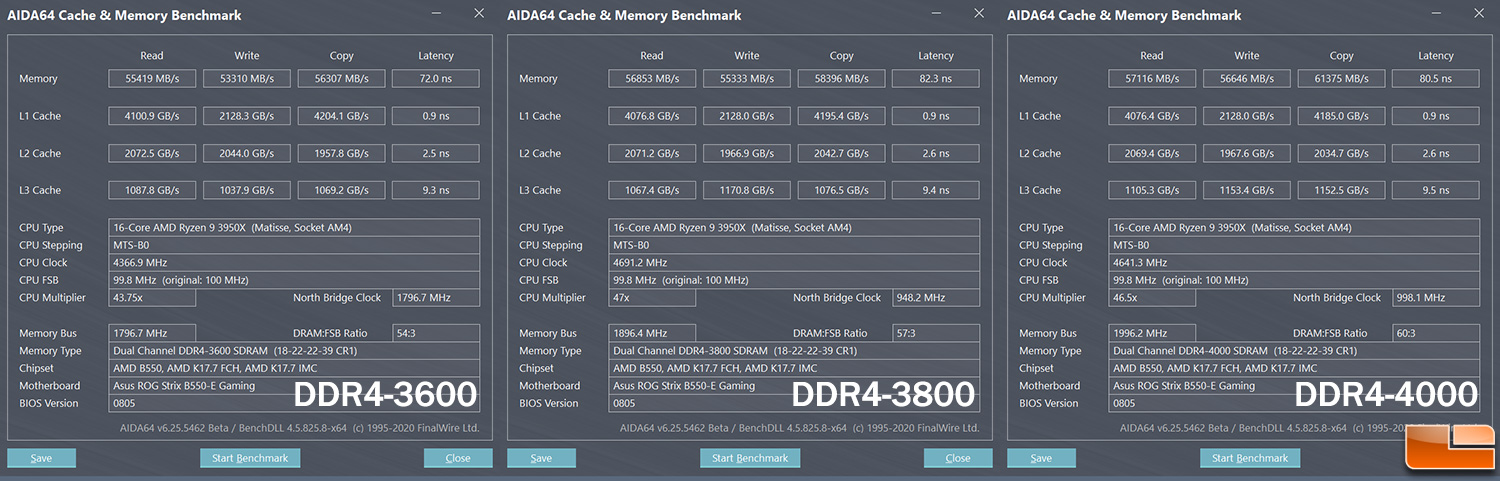
Task: Click the L2 Cache read value 2069.4 GB/s
Action: pyautogui.click(x=1152, y=153)
